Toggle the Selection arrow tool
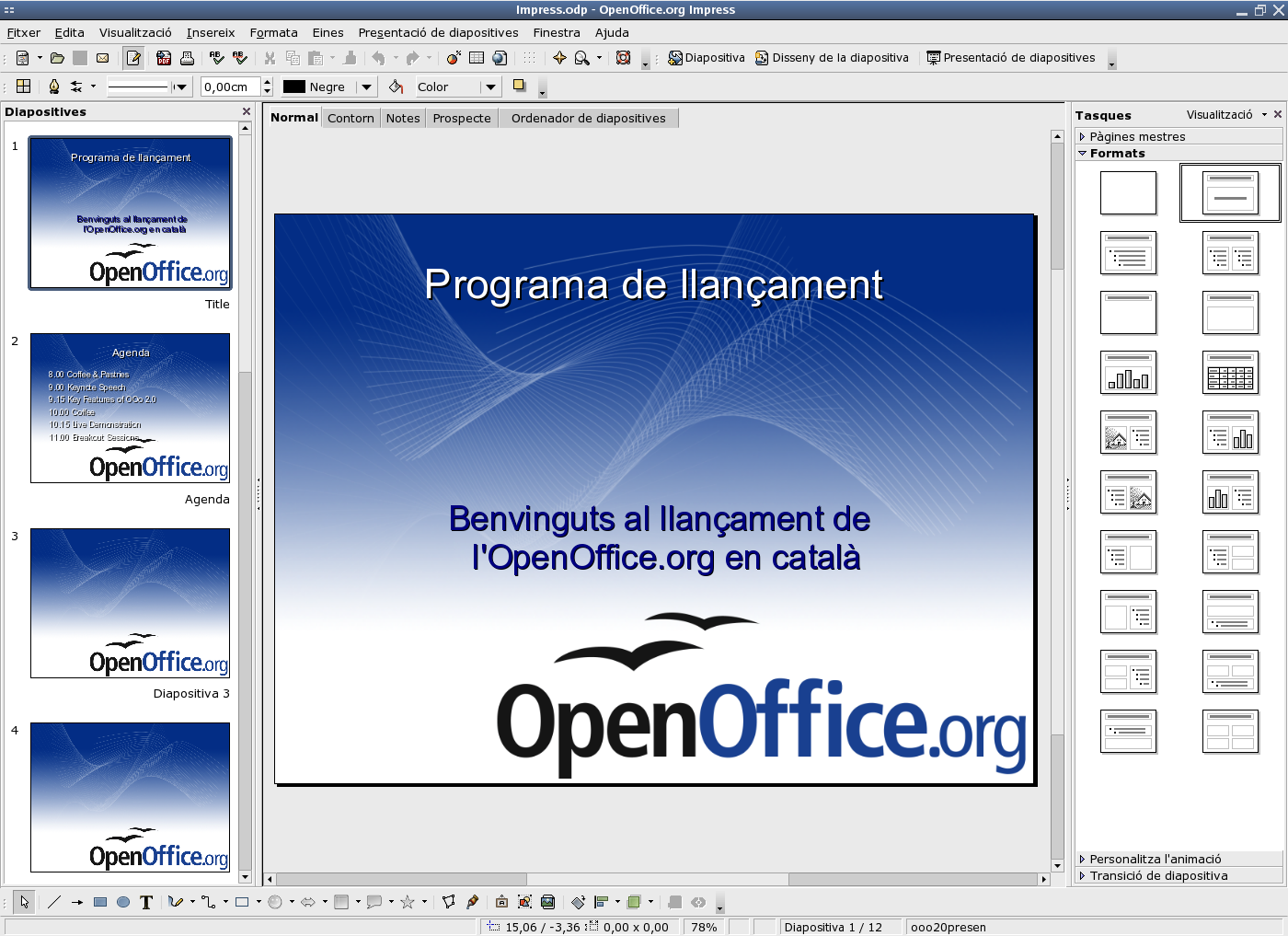 pos(25,902)
